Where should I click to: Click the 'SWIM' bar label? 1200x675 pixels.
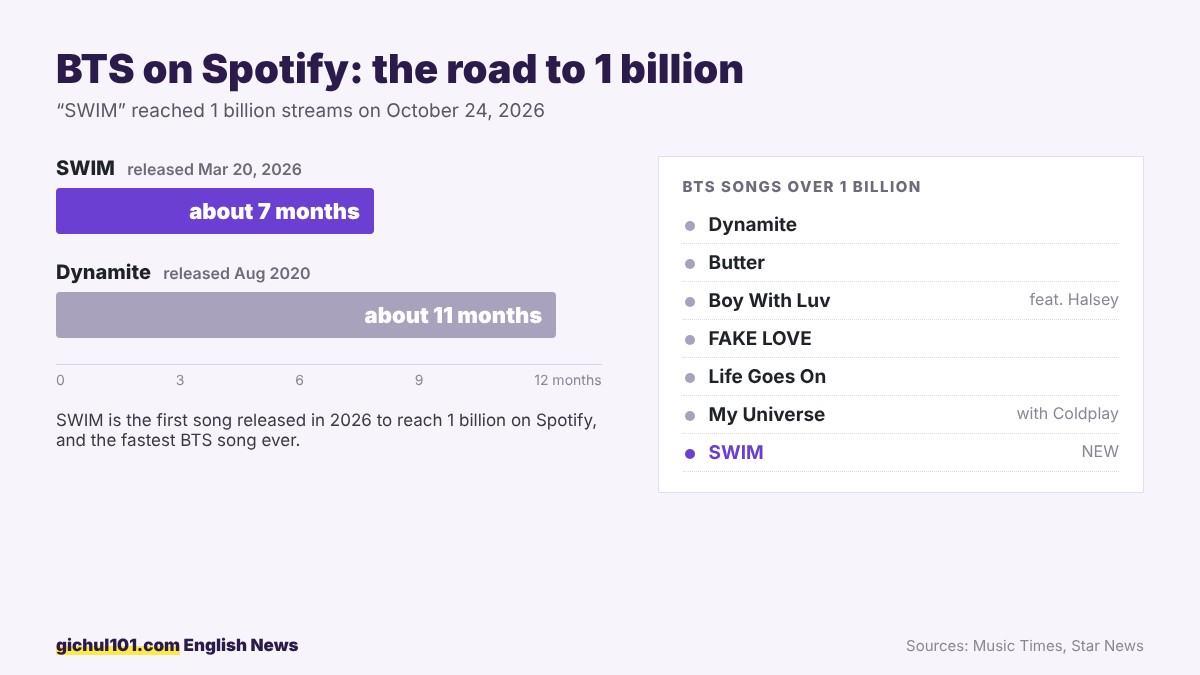point(85,168)
